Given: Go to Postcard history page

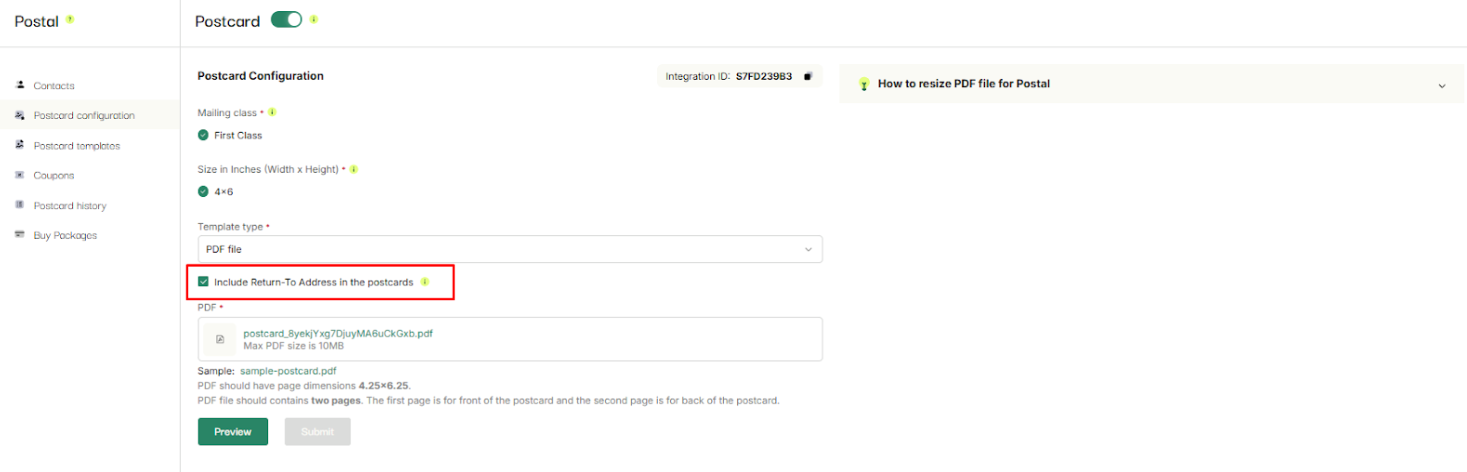Looking at the screenshot, I should click(70, 205).
